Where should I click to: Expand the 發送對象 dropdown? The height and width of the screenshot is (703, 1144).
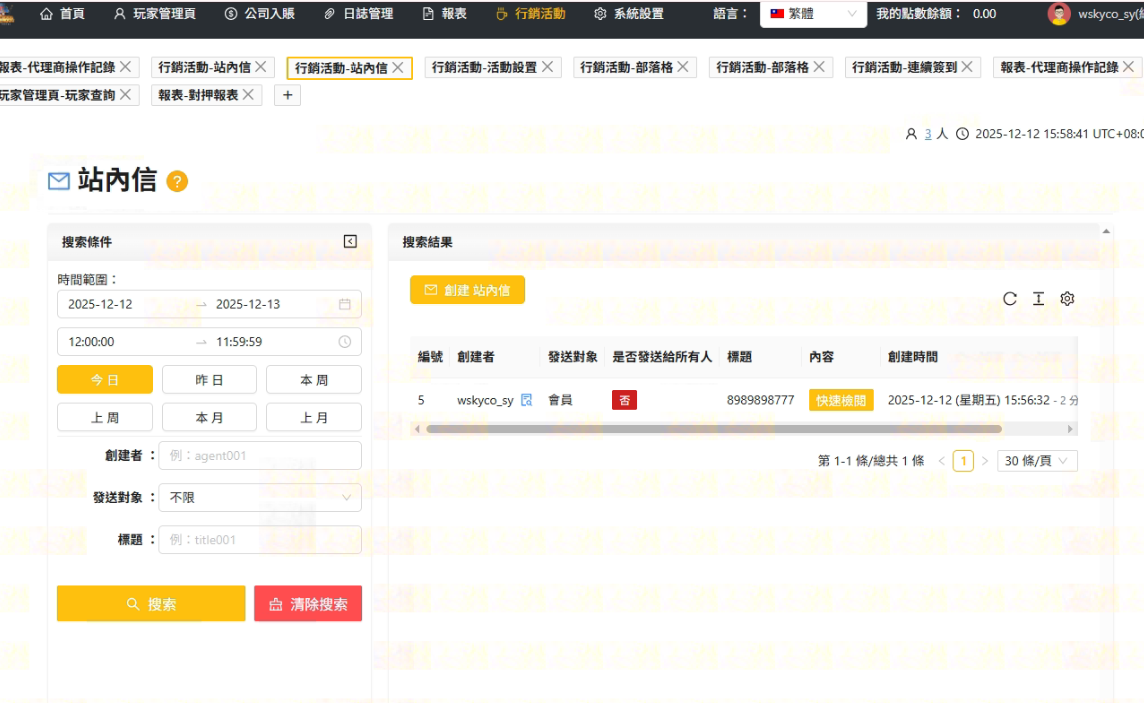pyautogui.click(x=259, y=497)
